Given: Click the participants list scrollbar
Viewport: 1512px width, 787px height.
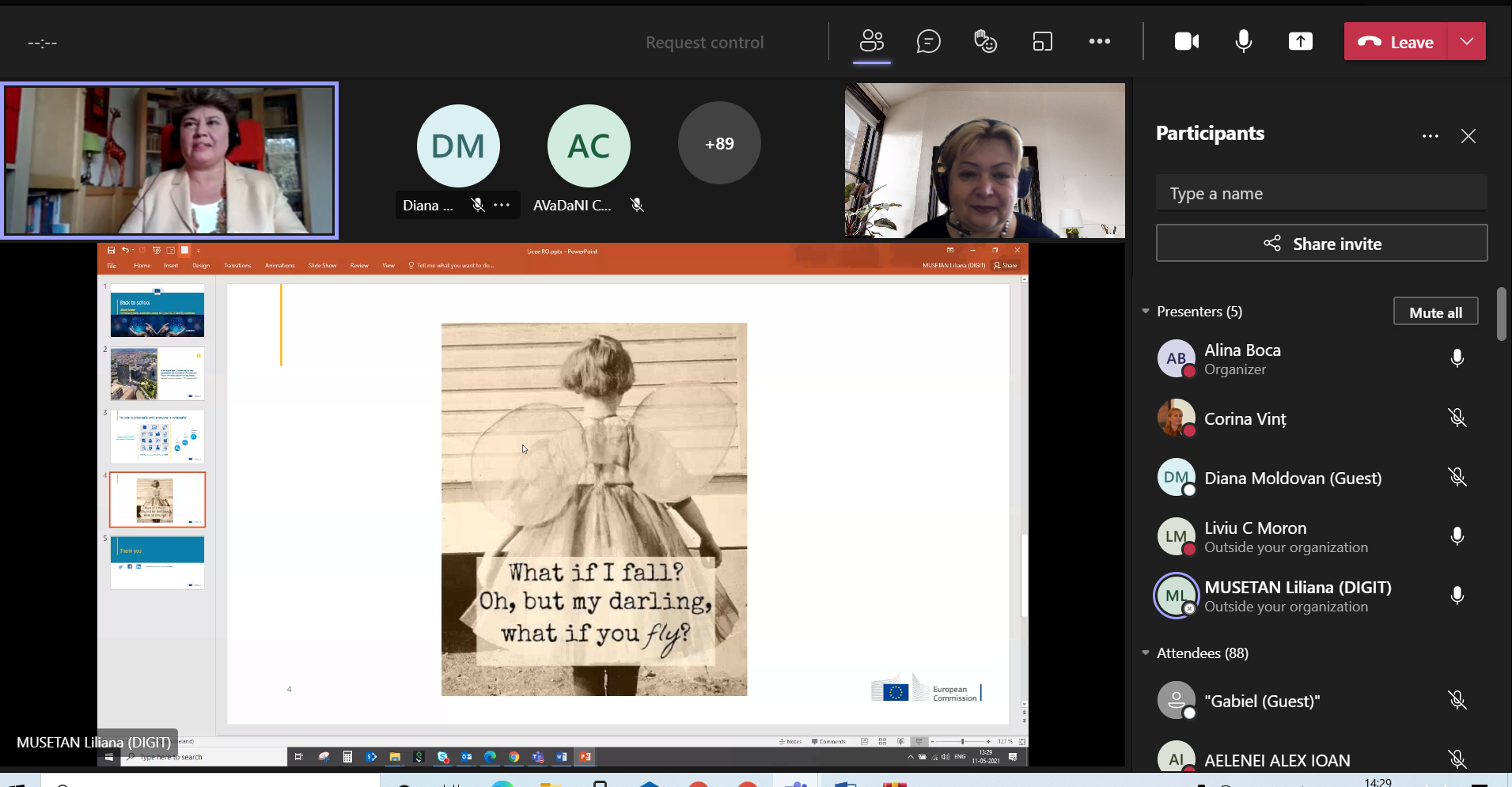Looking at the screenshot, I should [x=1501, y=315].
